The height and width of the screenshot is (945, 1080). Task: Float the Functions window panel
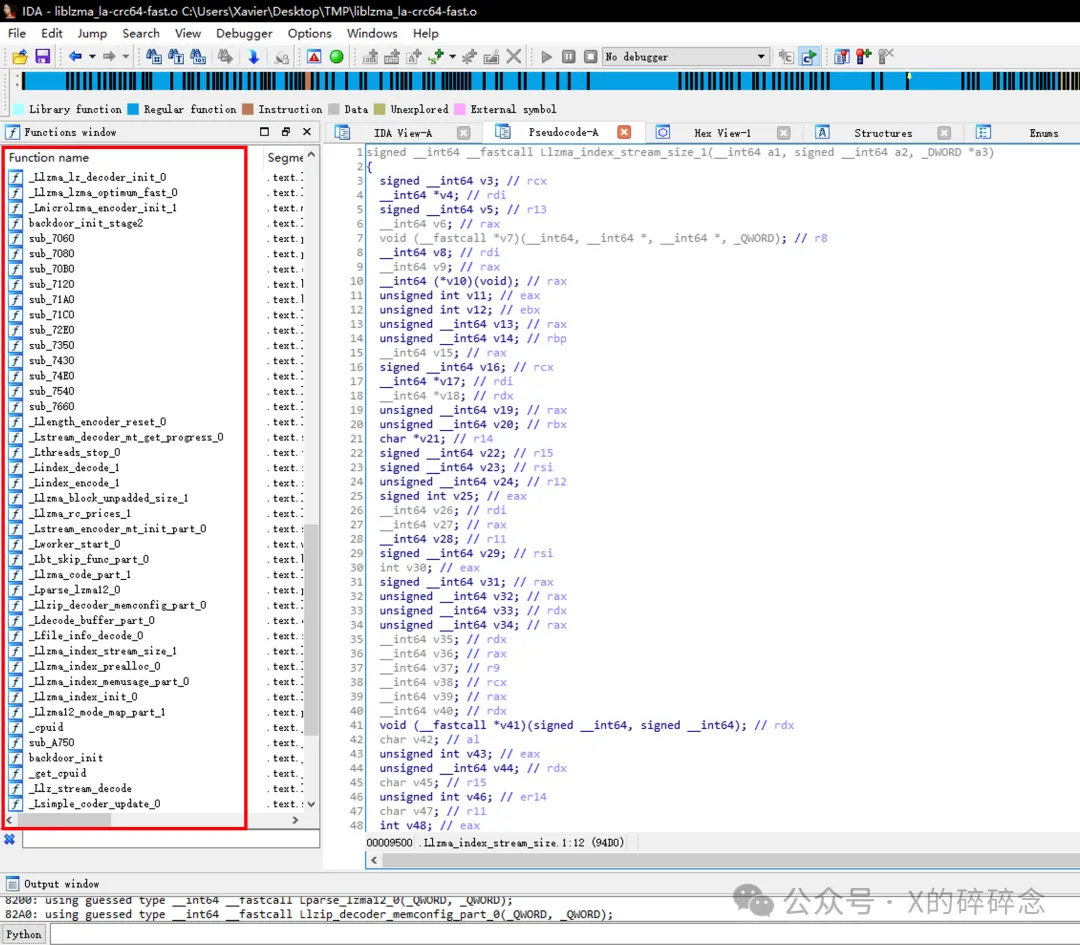[x=286, y=132]
